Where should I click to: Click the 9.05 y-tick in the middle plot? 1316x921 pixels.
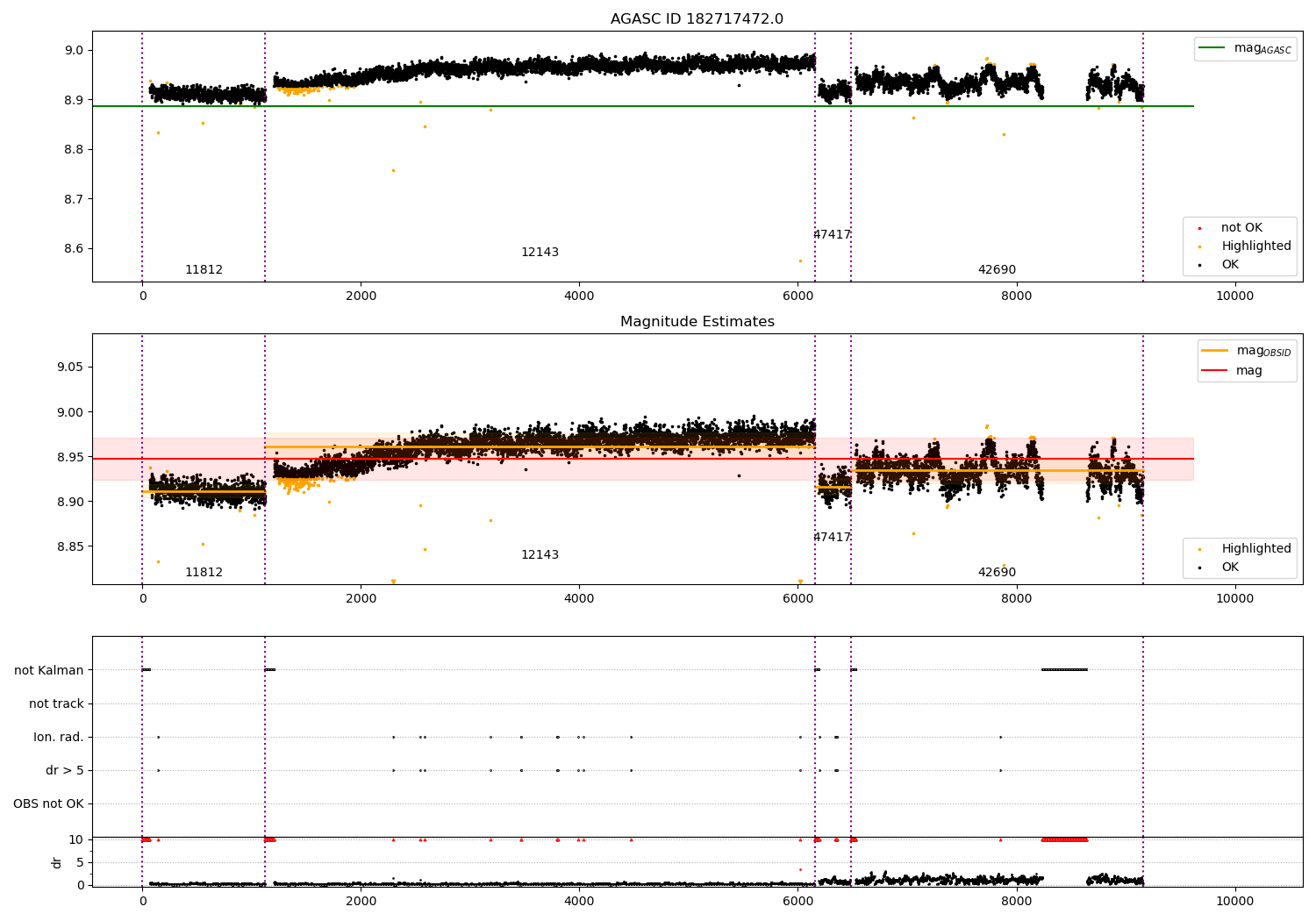point(71,368)
